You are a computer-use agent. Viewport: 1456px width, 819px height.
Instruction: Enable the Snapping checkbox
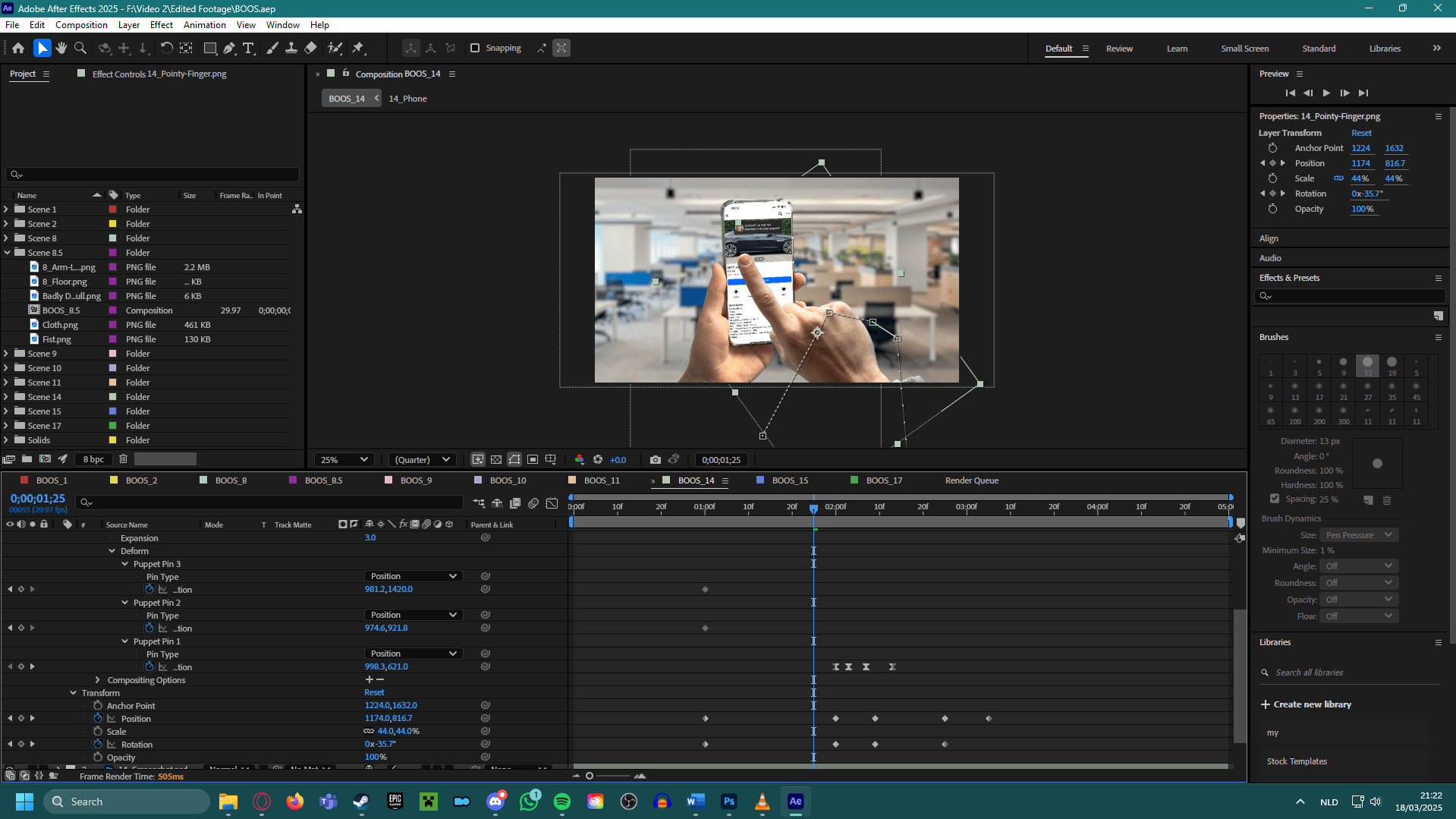(475, 48)
